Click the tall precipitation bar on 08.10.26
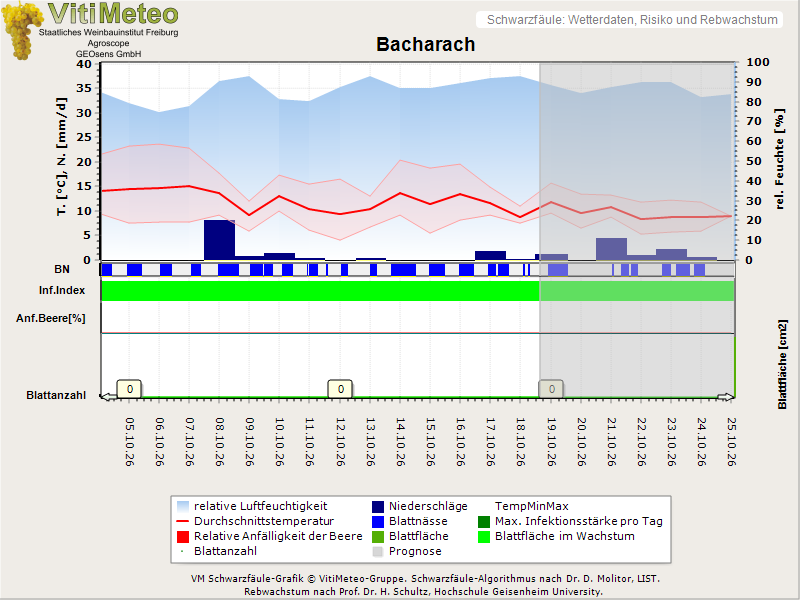 219,240
